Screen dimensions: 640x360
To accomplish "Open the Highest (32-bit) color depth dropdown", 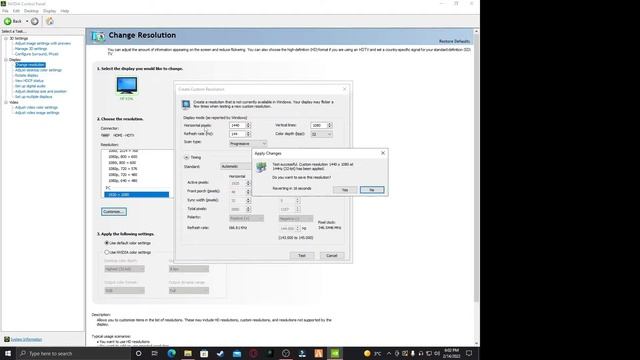I will pyautogui.click(x=124, y=269).
